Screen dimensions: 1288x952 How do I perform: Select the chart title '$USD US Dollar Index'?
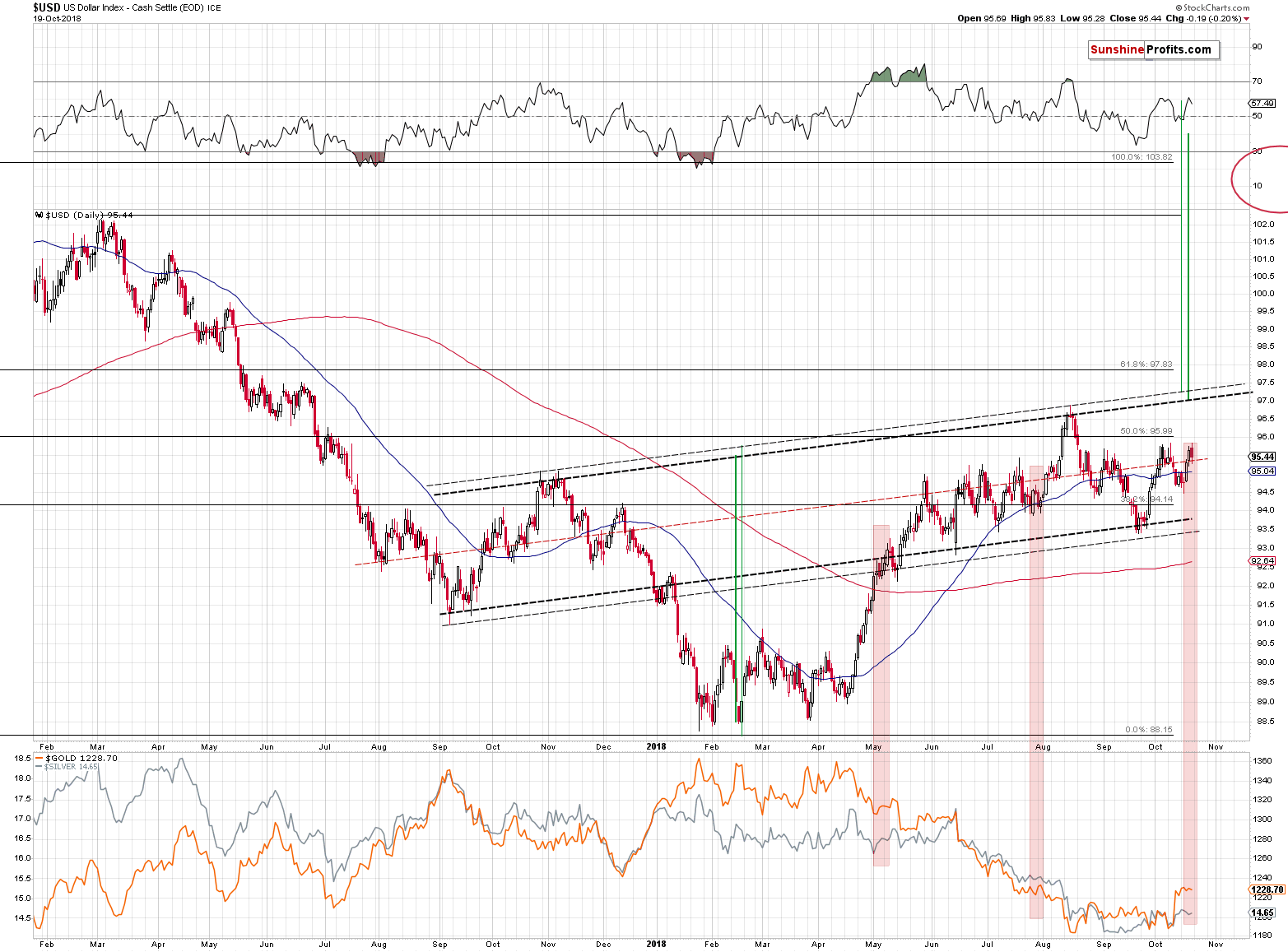(79, 7)
